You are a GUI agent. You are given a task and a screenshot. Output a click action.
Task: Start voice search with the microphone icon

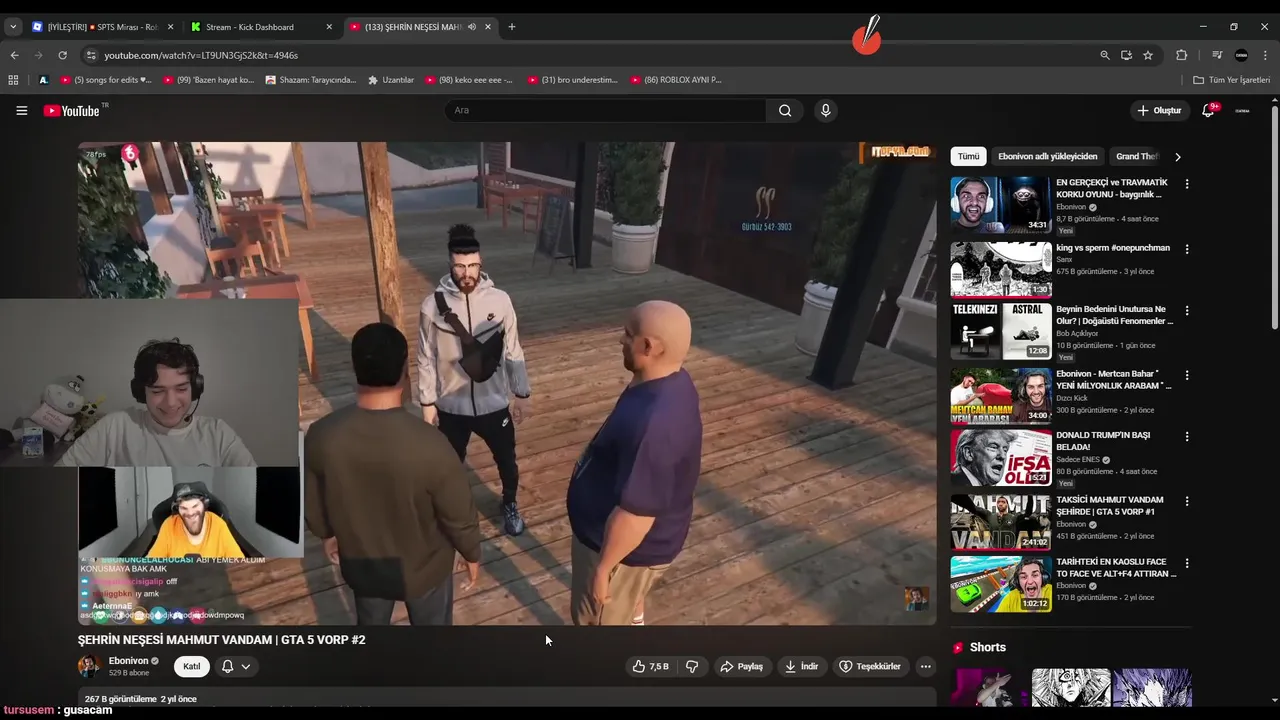825,110
